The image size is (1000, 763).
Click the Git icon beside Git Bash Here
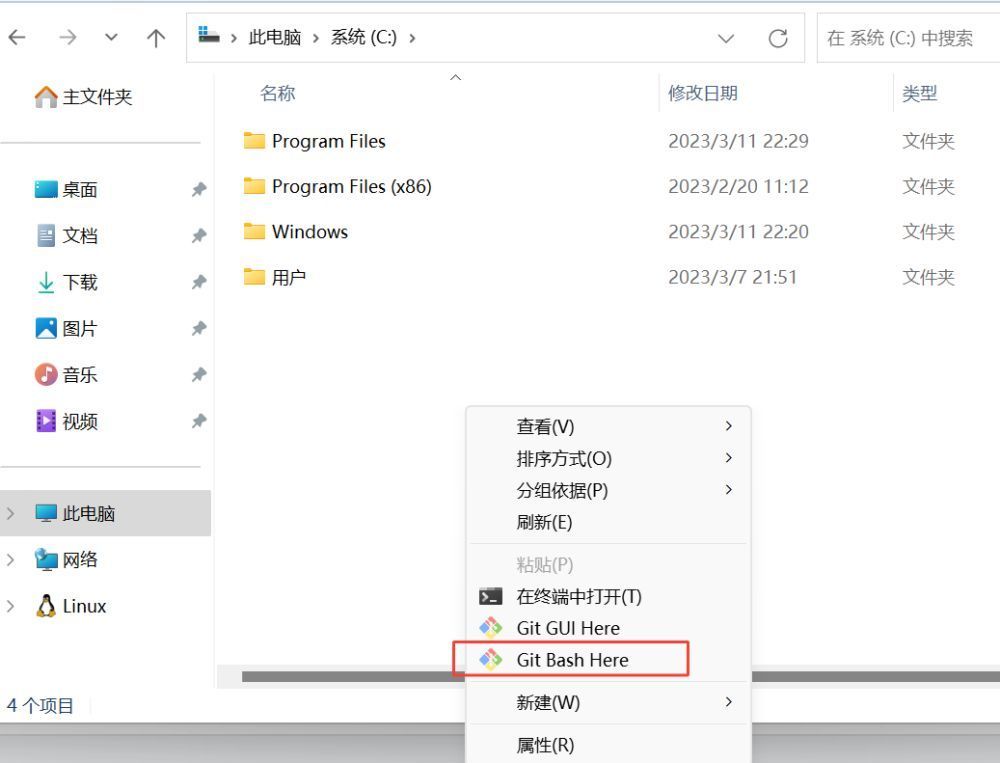click(x=490, y=660)
